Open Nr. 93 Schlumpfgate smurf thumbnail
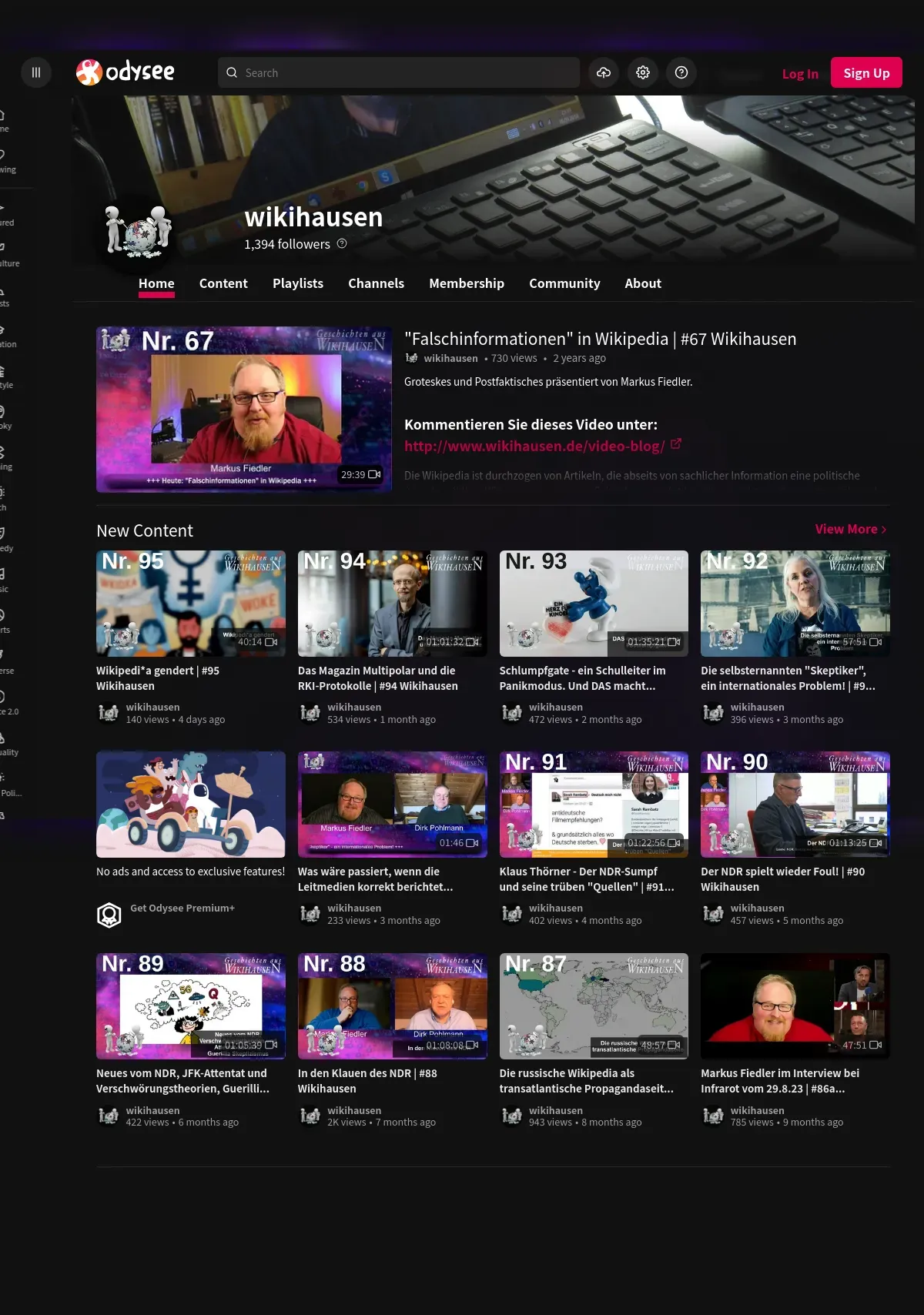The width and height of the screenshot is (924, 1315). coord(594,604)
